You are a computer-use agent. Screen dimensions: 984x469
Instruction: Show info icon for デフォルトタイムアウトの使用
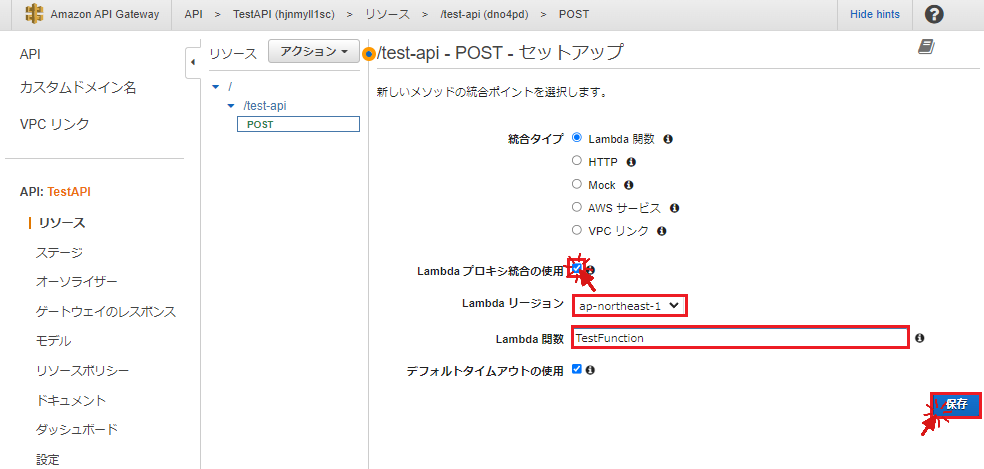[x=590, y=370]
